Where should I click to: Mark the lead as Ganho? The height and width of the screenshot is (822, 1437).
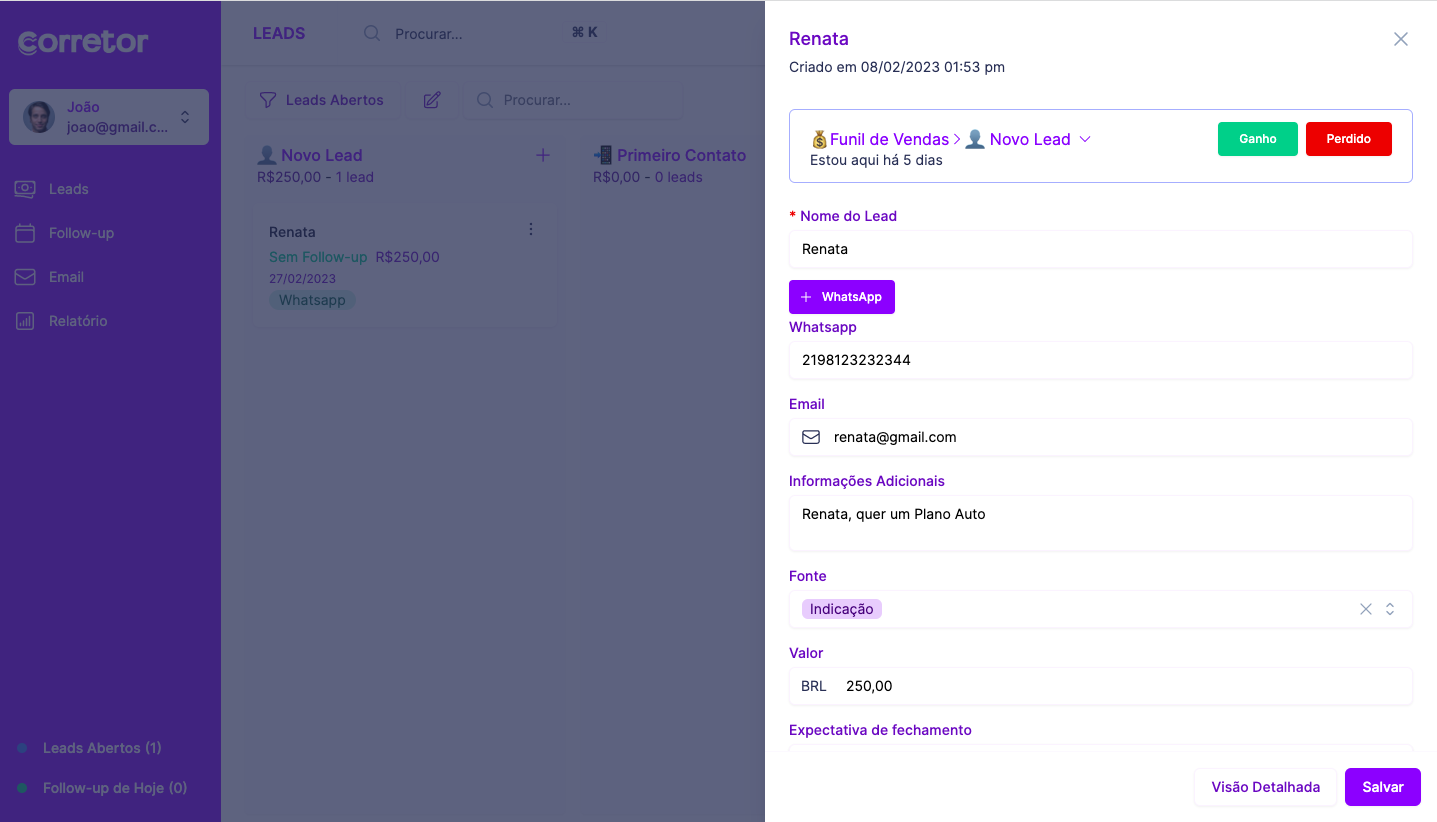[x=1257, y=139]
